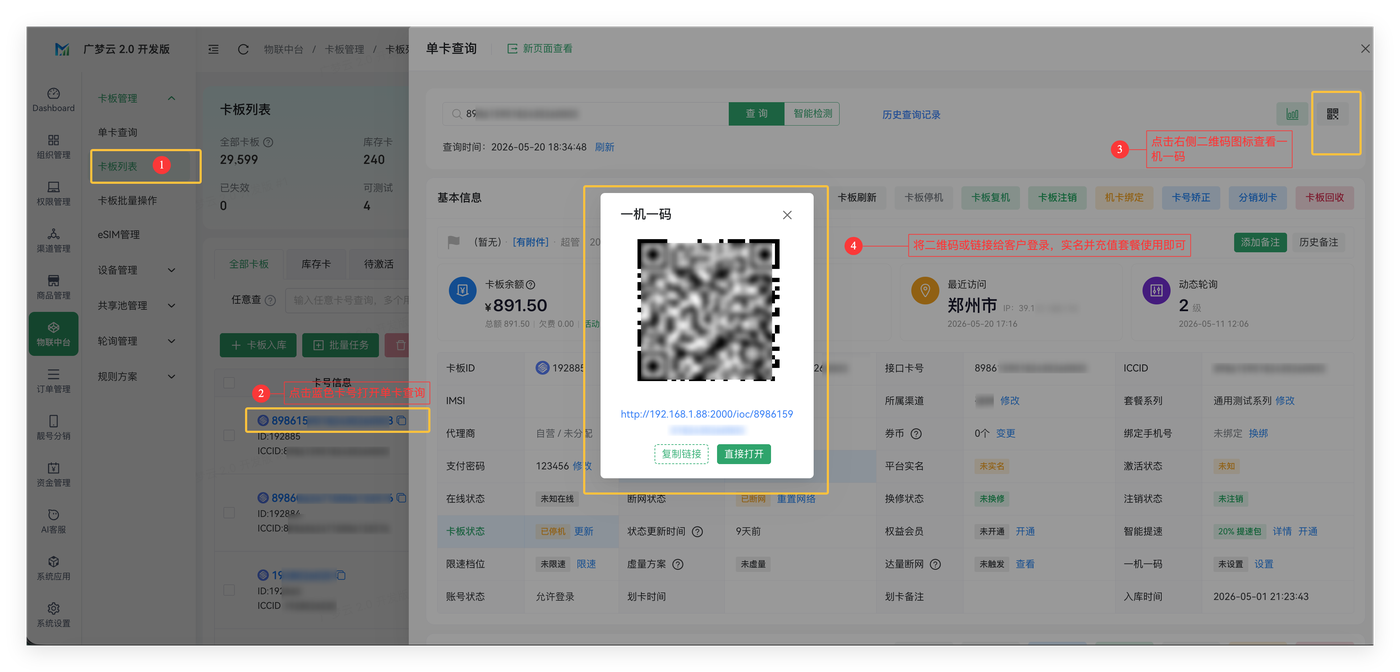Expand the 共享池管理 submenu

pyautogui.click(x=136, y=305)
